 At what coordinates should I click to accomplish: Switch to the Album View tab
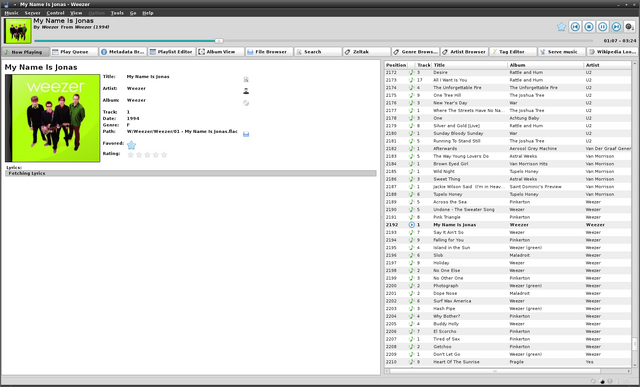(x=220, y=52)
